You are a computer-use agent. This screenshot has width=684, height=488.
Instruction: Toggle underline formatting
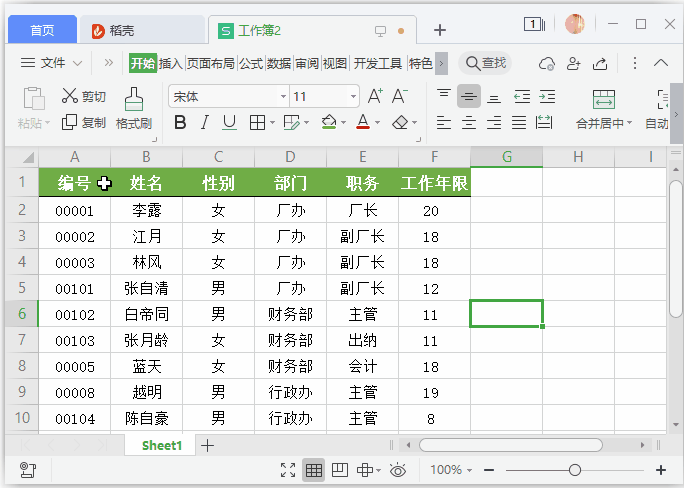[x=229, y=123]
